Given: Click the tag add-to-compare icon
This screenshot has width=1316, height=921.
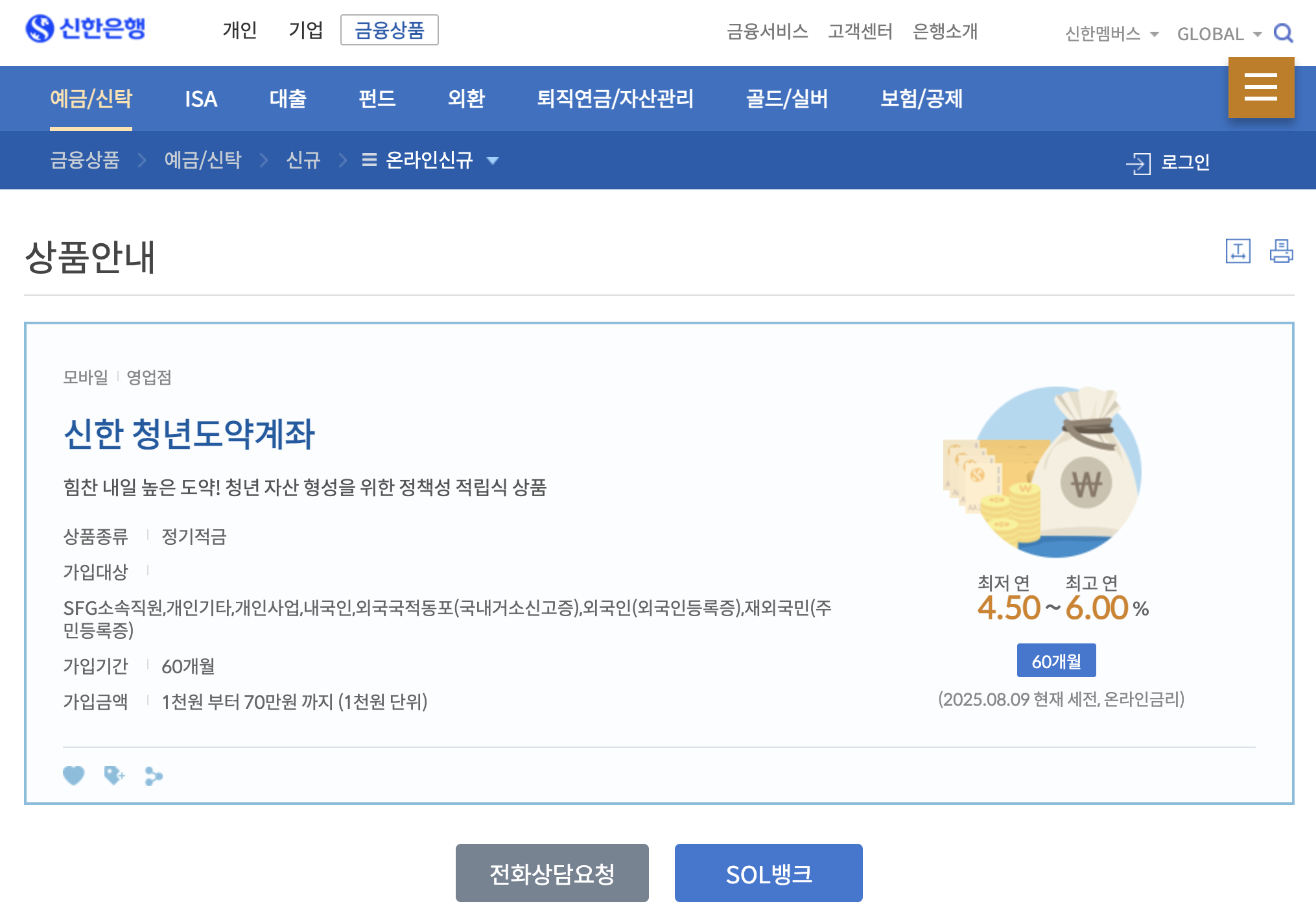Looking at the screenshot, I should click(114, 775).
